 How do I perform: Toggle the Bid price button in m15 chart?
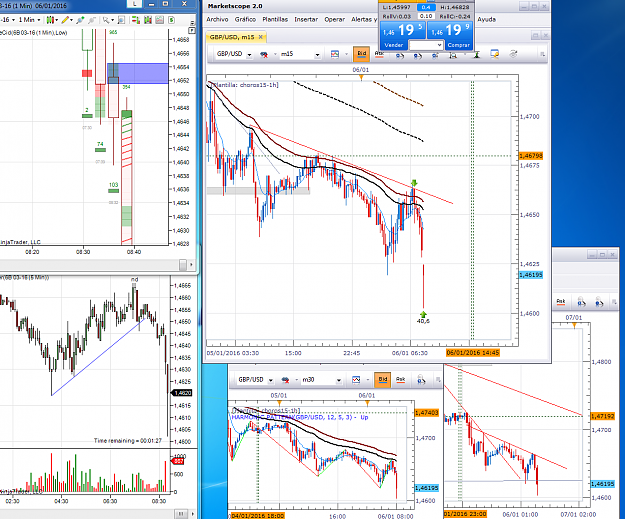point(362,54)
